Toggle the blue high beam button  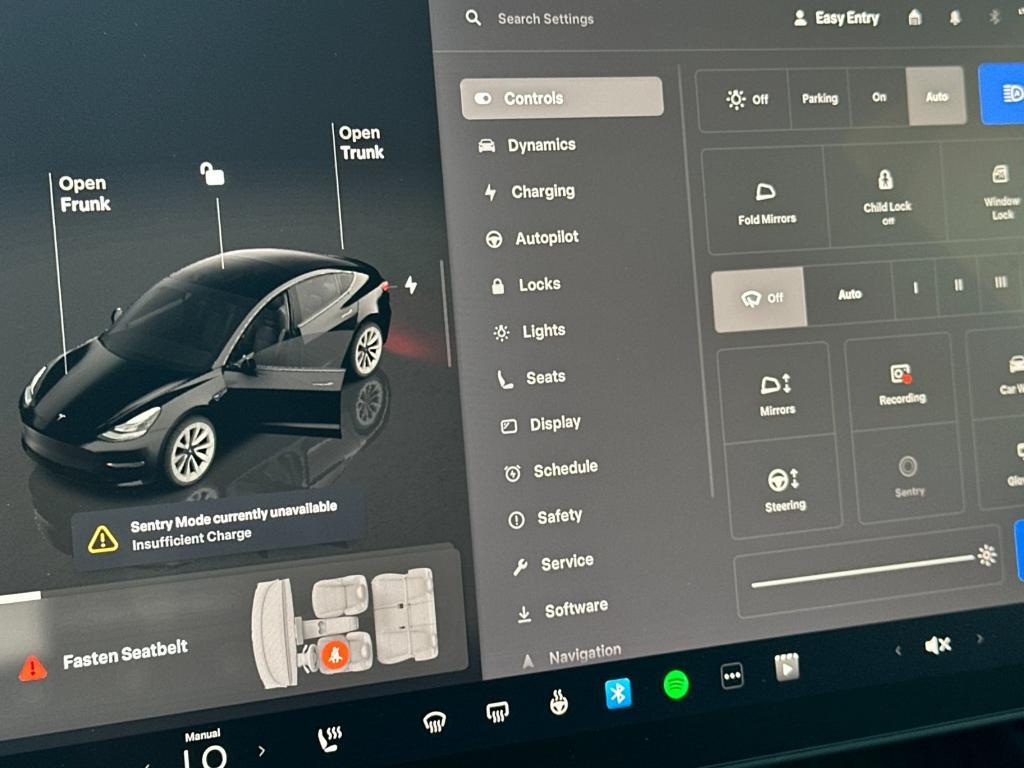[x=1003, y=93]
